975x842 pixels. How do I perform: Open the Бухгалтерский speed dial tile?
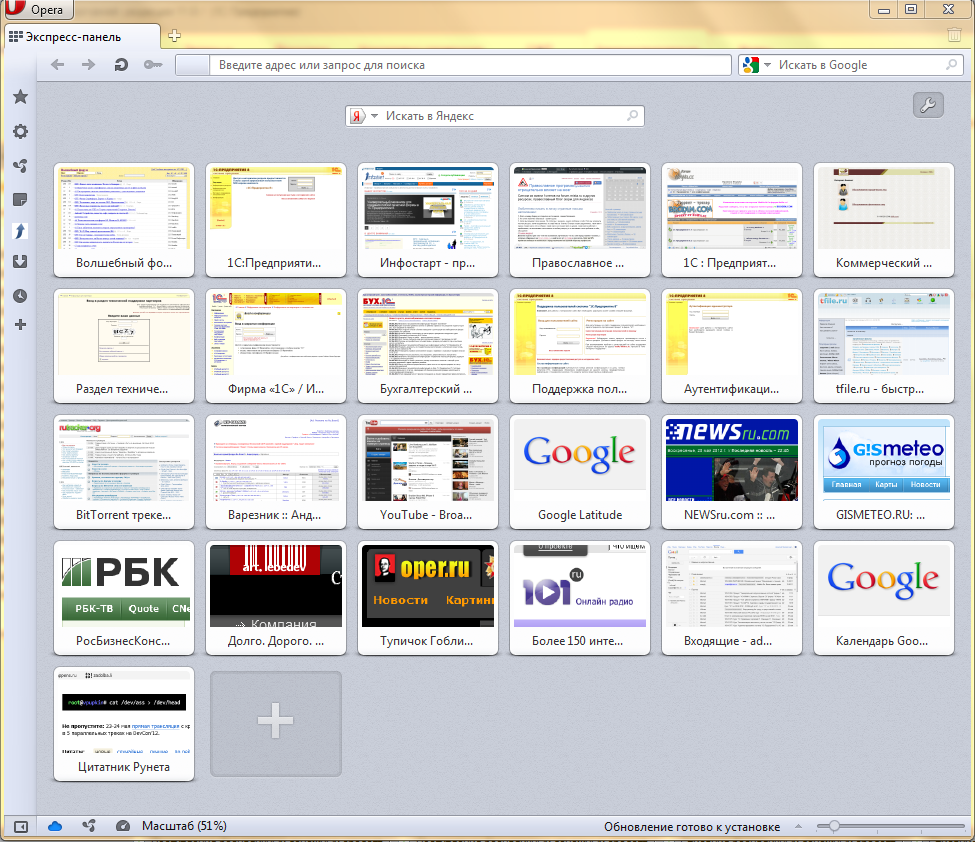428,346
